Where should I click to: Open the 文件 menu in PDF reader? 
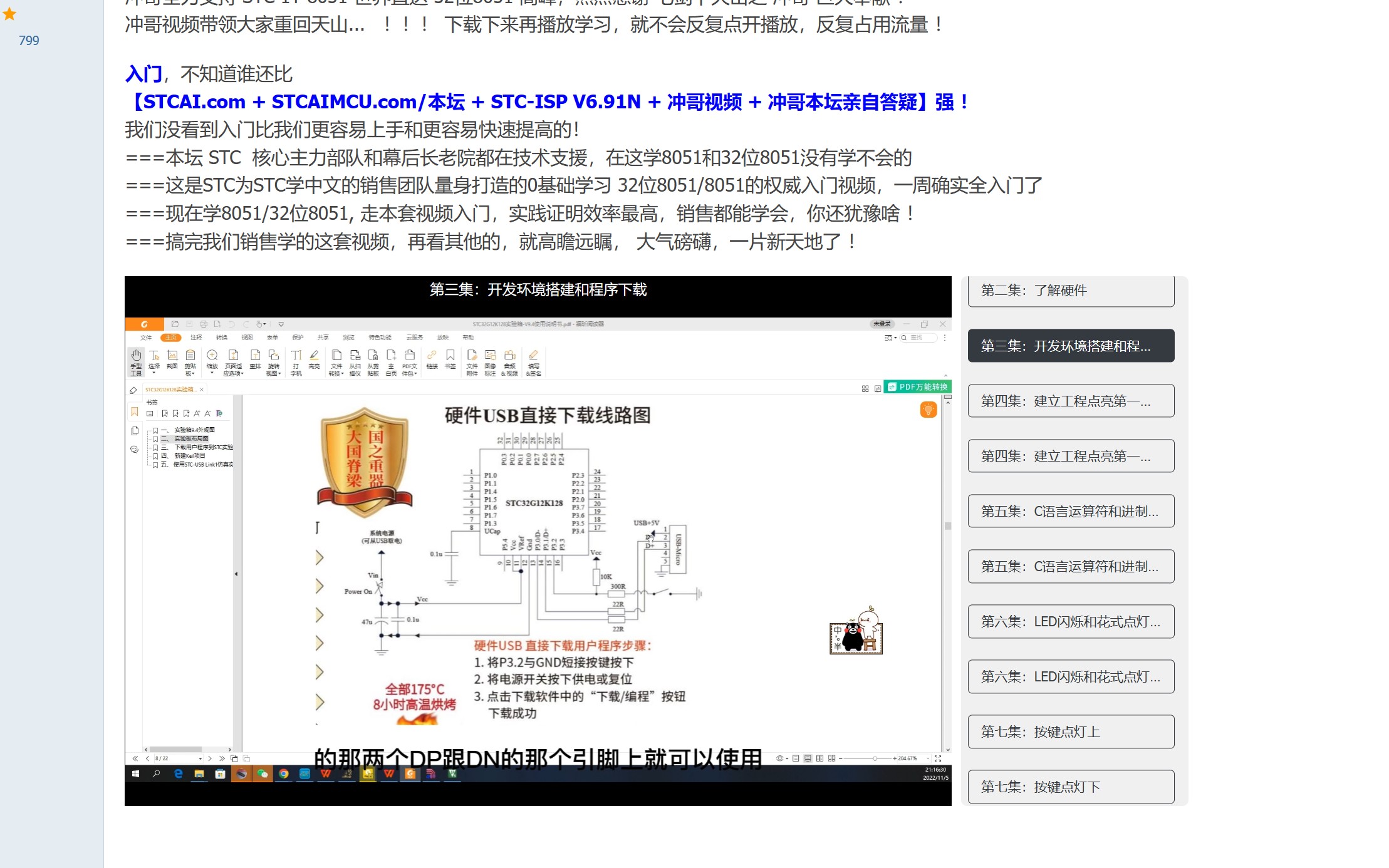pos(146,338)
